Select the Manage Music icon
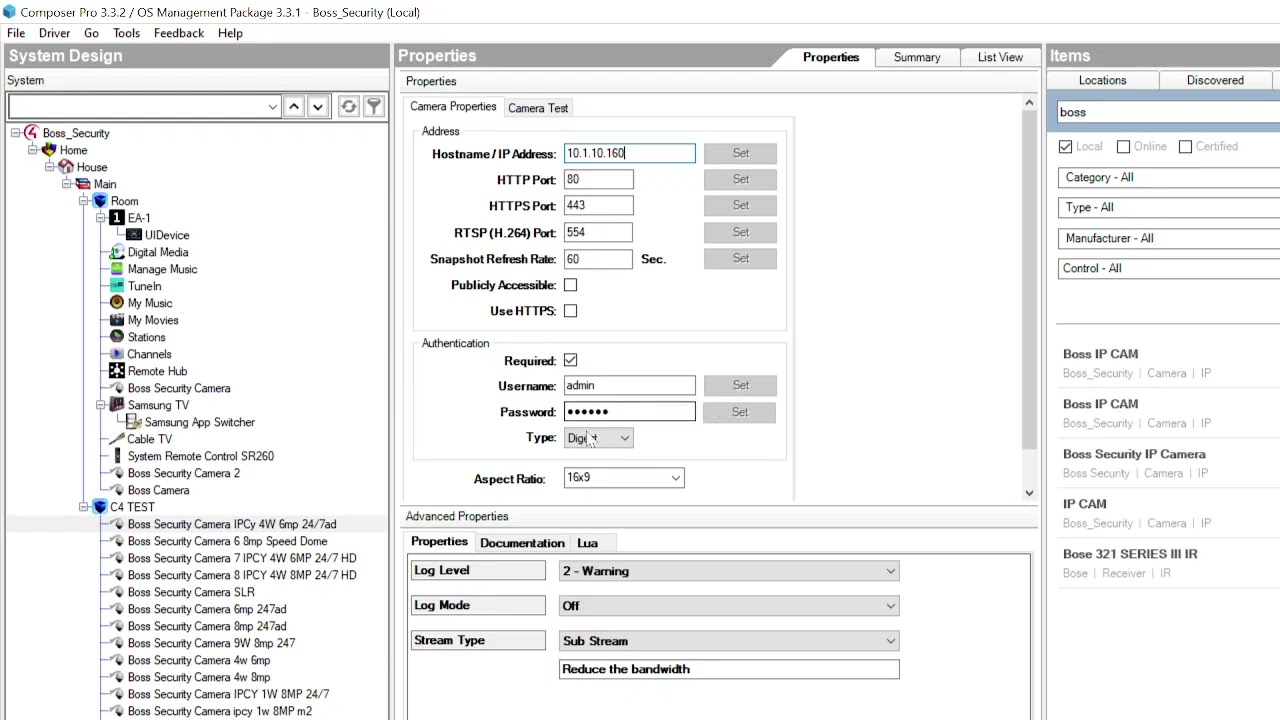The width and height of the screenshot is (1280, 720). [x=117, y=269]
